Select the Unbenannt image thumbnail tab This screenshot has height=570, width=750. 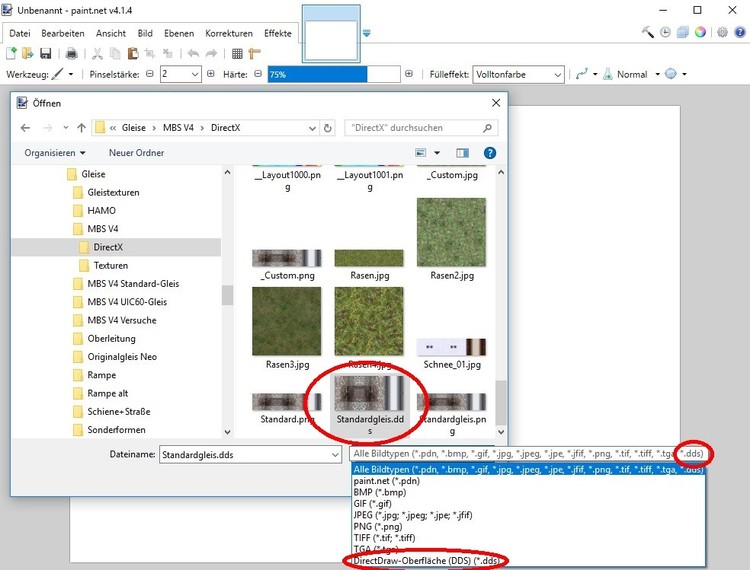click(331, 33)
